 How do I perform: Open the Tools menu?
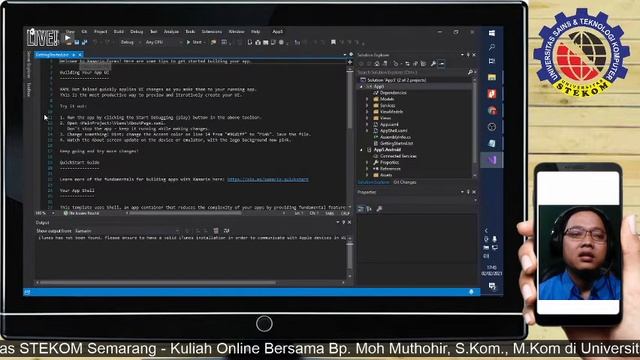pyautogui.click(x=190, y=31)
